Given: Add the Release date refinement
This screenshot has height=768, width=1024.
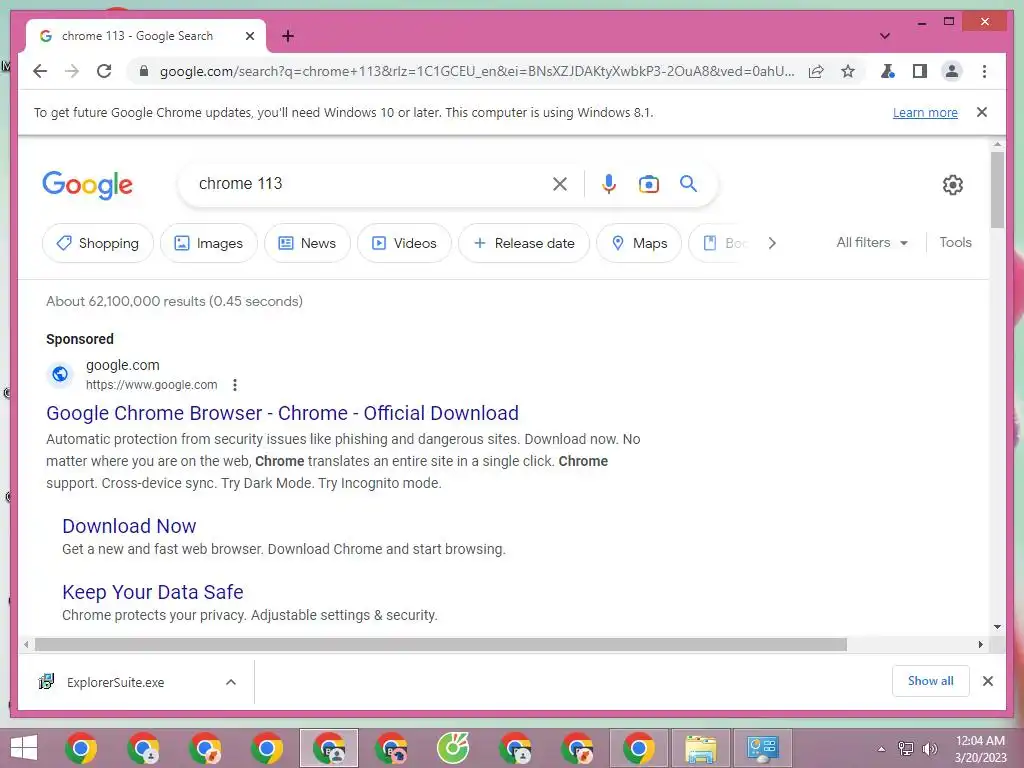Looking at the screenshot, I should 524,243.
